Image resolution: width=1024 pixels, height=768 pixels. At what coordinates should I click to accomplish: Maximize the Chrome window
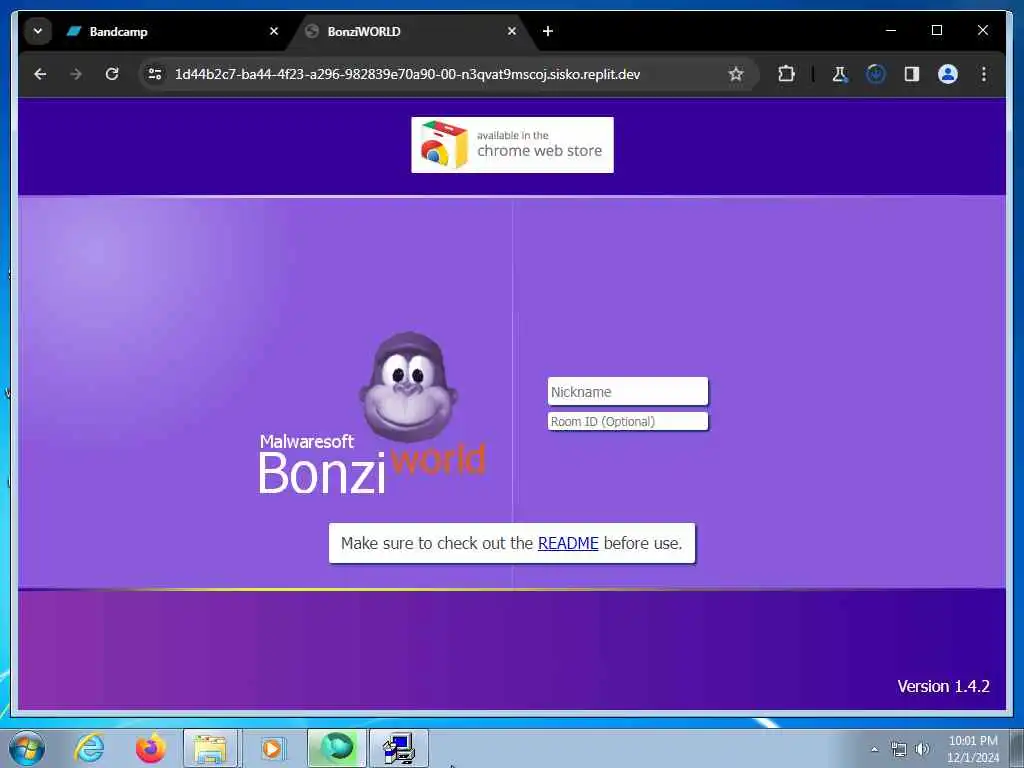click(936, 31)
